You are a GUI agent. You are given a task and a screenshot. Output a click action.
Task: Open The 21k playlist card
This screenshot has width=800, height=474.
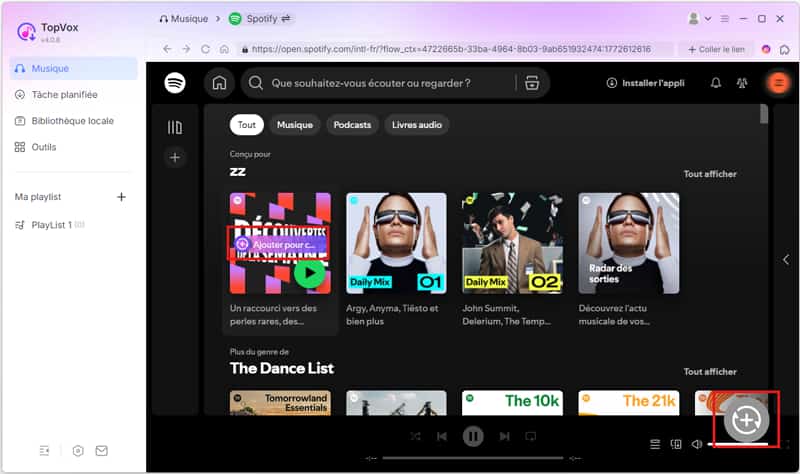click(x=629, y=403)
